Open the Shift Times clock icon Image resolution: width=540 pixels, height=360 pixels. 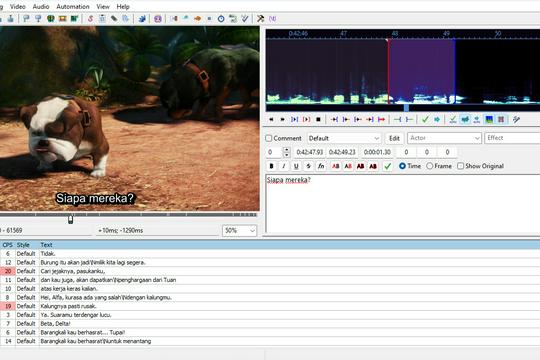coord(221,19)
